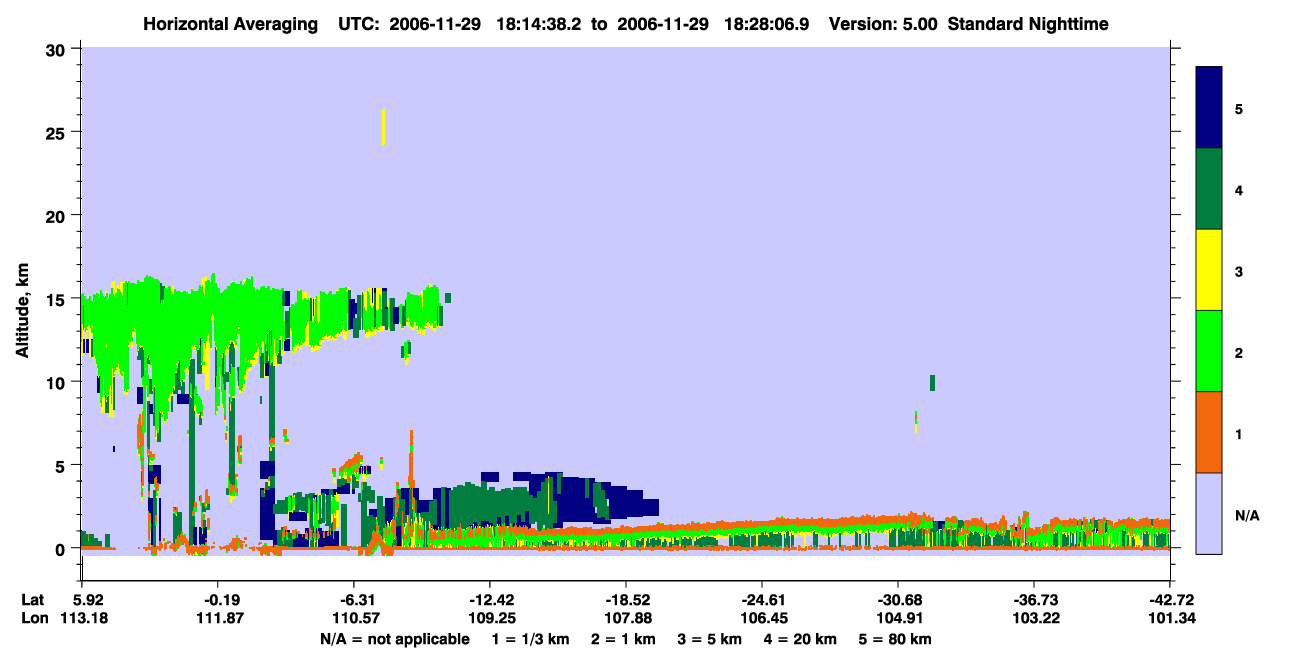This screenshot has height=667, width=1300.
Task: Click the bright green level 2 legend swatch
Action: 1209,351
